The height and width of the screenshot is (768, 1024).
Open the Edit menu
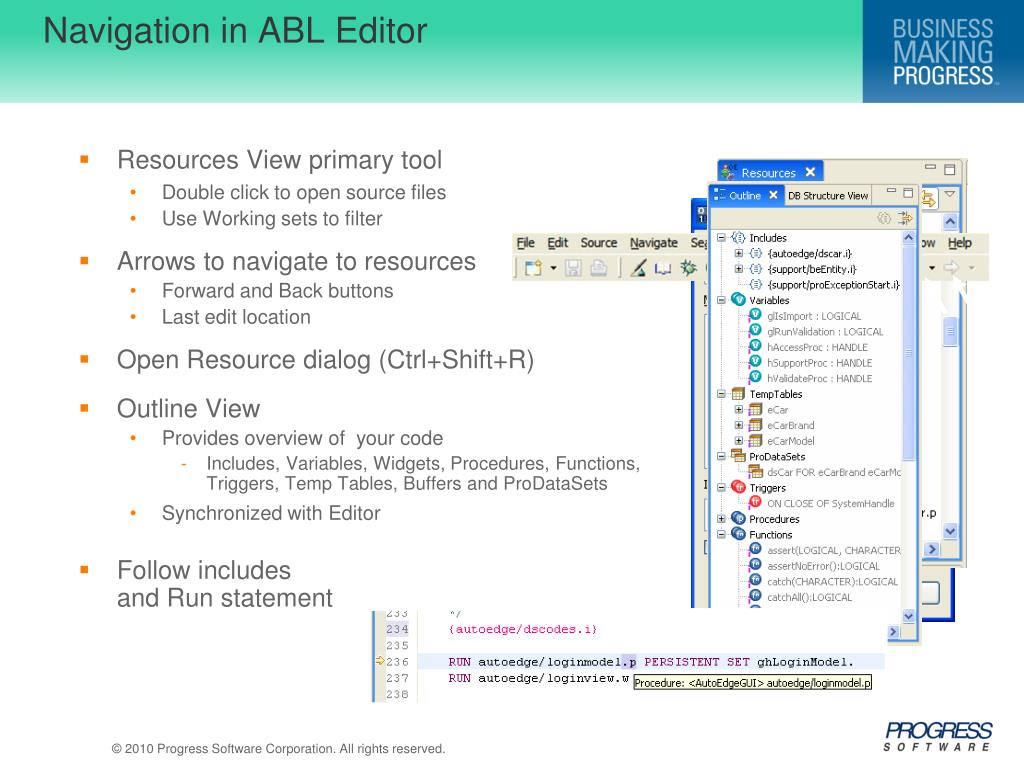(x=557, y=243)
